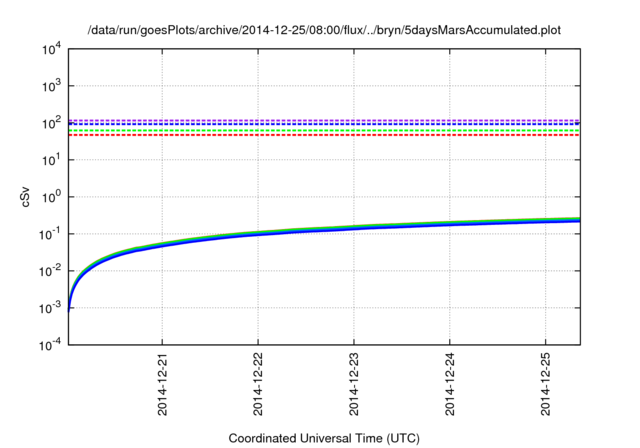Screen dimensions: 640x448
Task: Click the blue accumulated dose curve
Action: (x=324, y=231)
